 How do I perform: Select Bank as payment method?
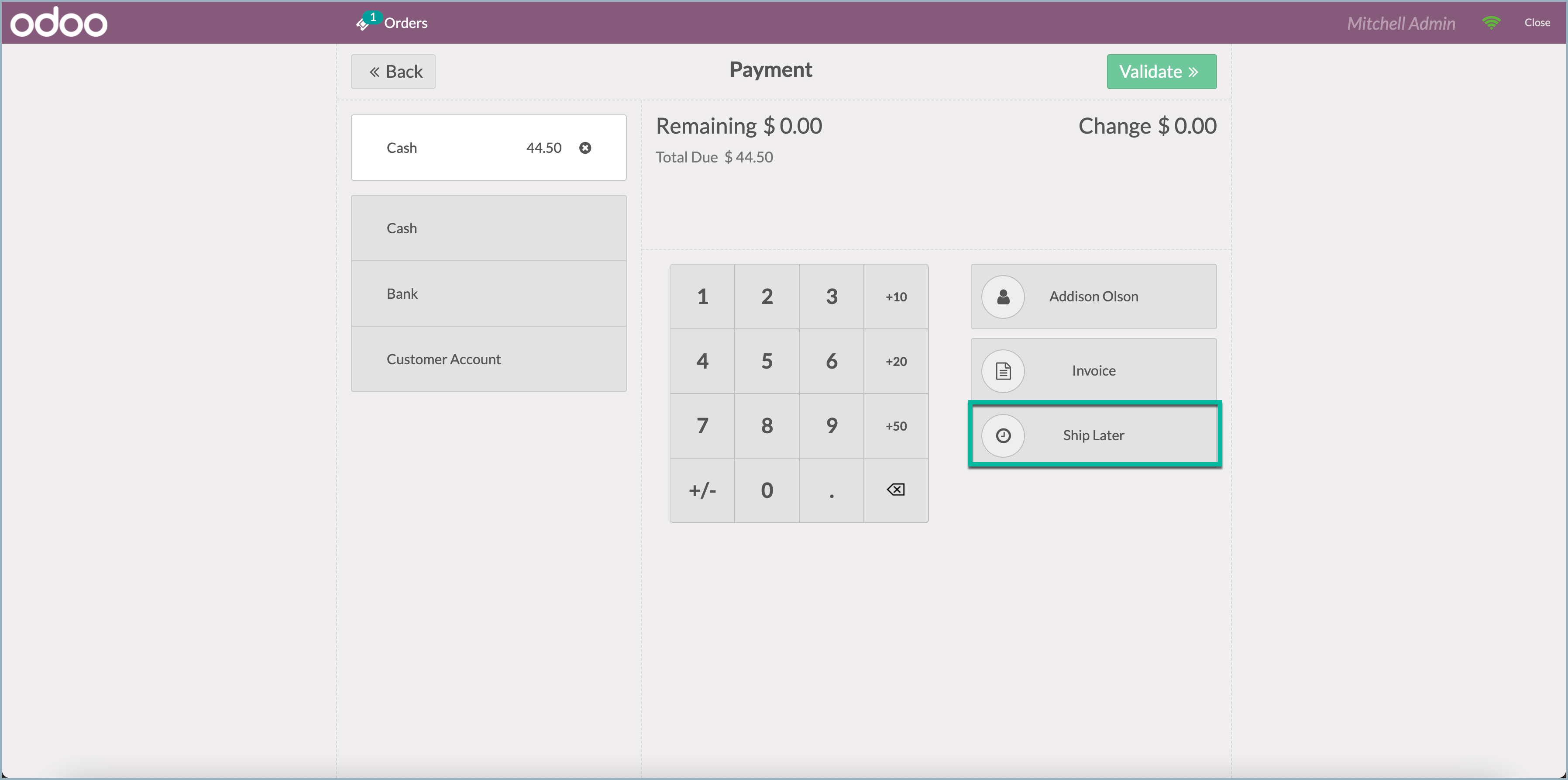(x=488, y=293)
